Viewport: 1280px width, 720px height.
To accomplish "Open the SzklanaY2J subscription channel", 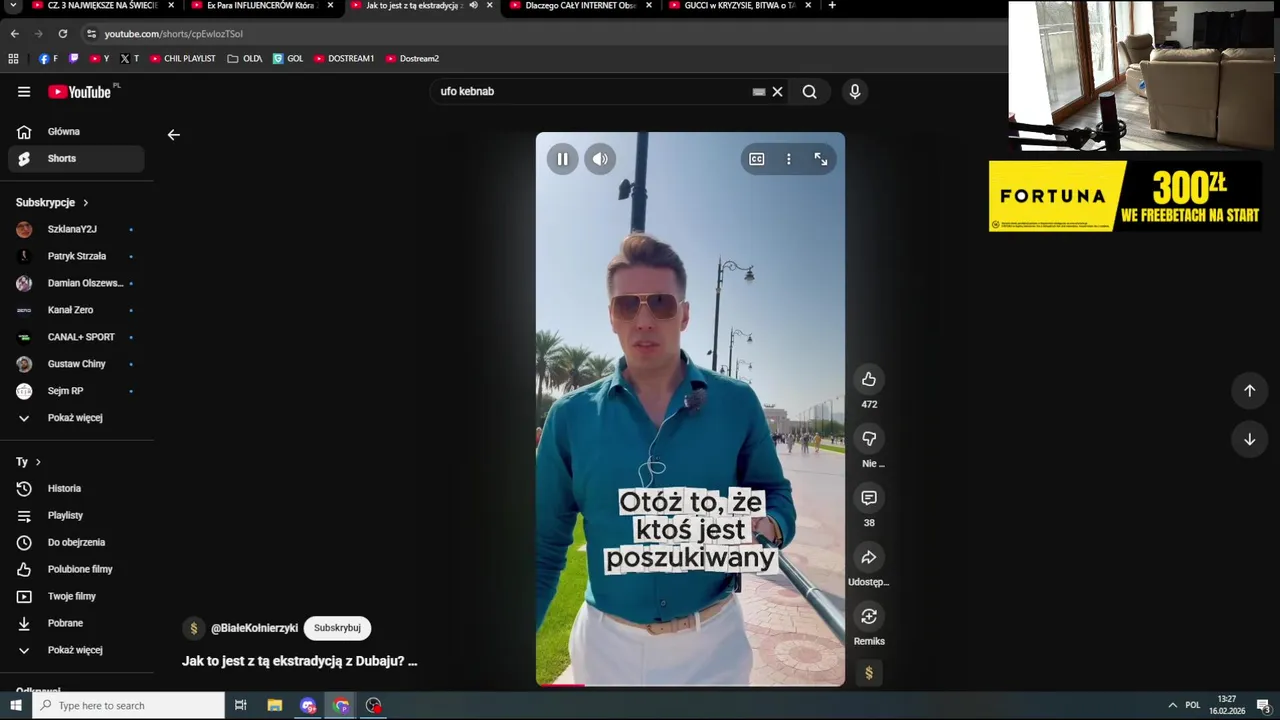I will tap(76, 230).
